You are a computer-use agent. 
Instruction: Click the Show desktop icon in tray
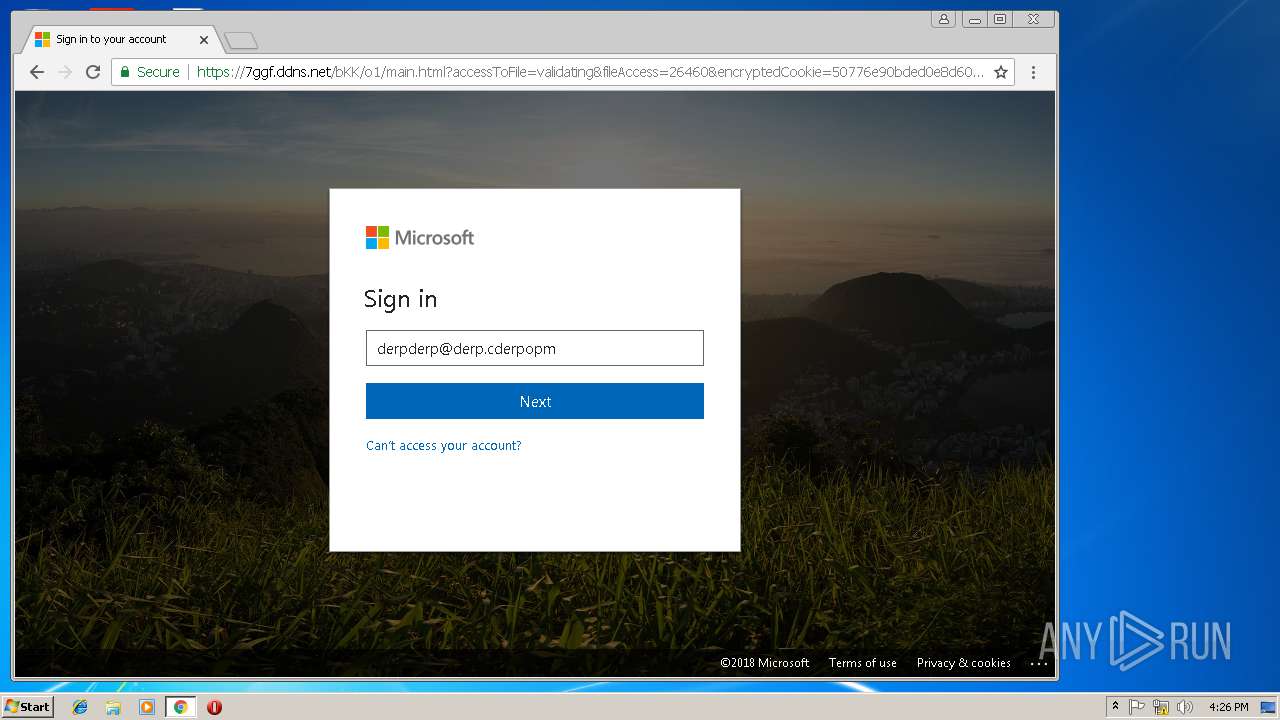point(1269,707)
